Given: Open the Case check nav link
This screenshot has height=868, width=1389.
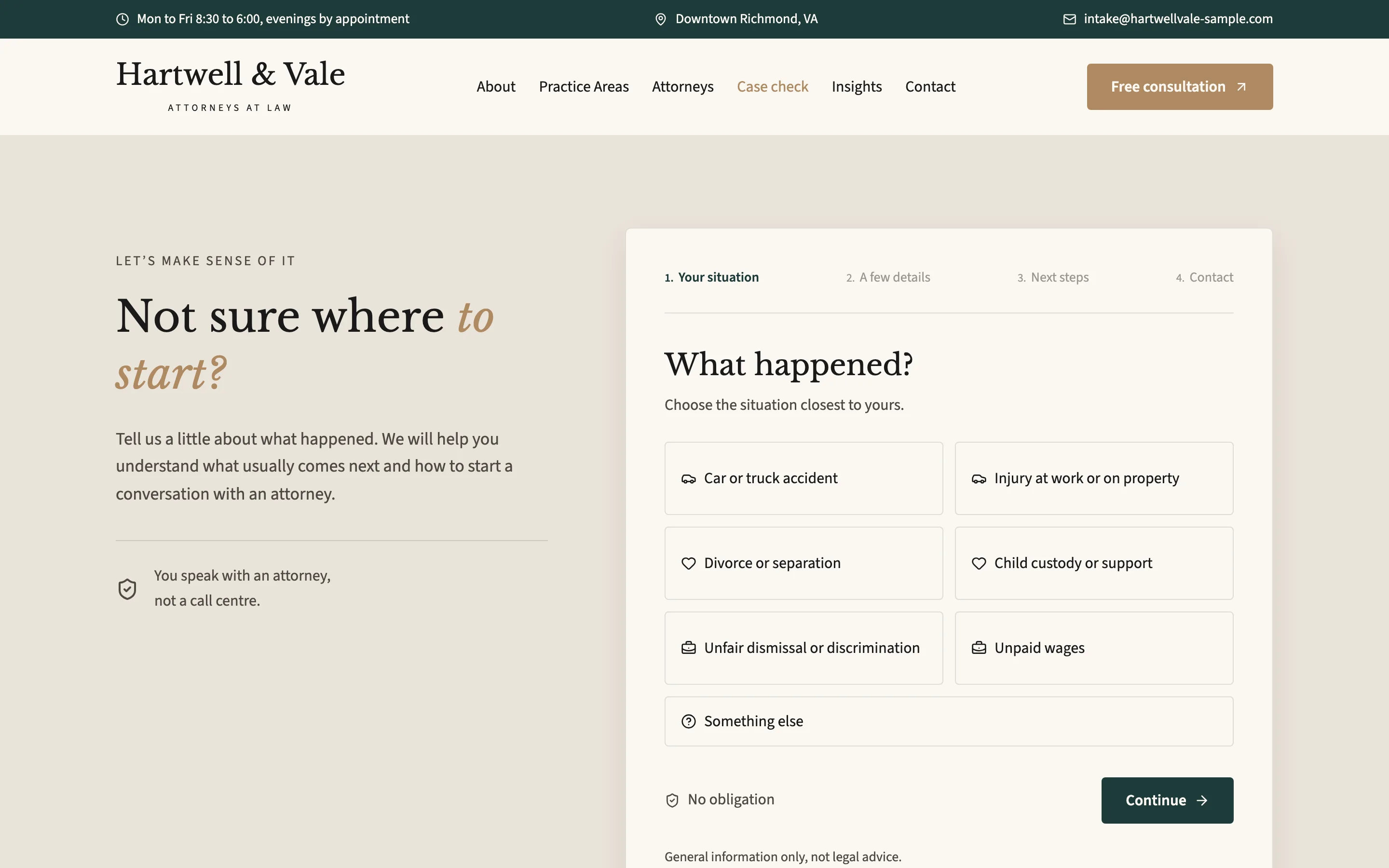Looking at the screenshot, I should pyautogui.click(x=773, y=87).
